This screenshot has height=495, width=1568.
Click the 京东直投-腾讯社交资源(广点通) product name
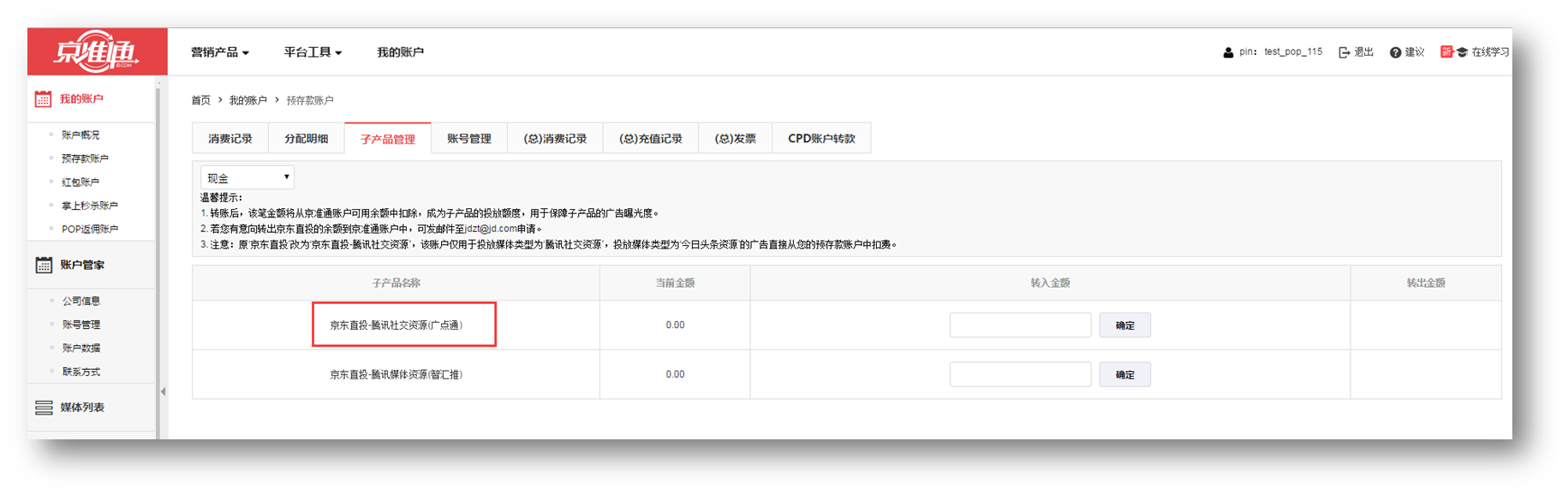396,325
